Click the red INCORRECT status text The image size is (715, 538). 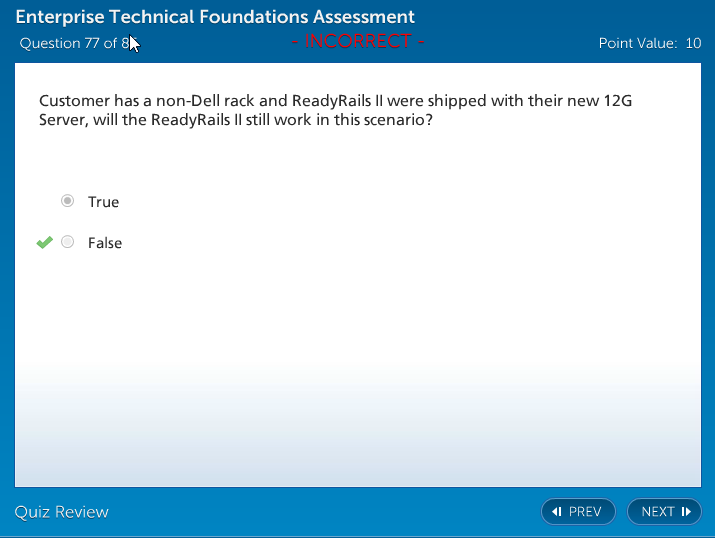(x=357, y=41)
